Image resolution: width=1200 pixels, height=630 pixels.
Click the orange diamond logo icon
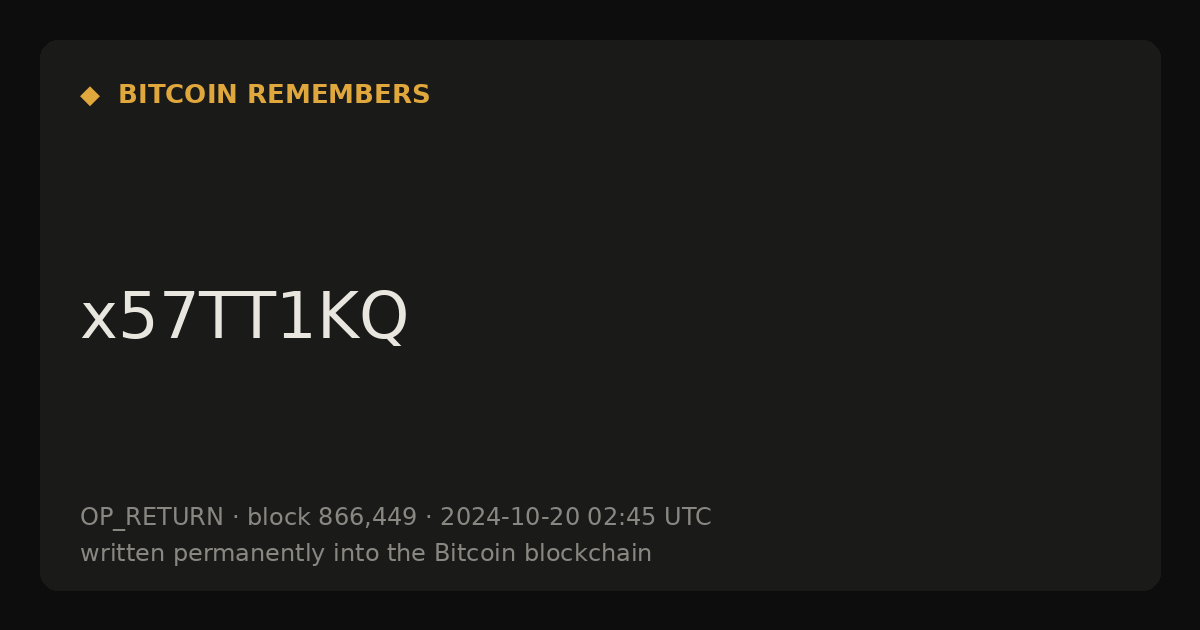click(x=89, y=95)
